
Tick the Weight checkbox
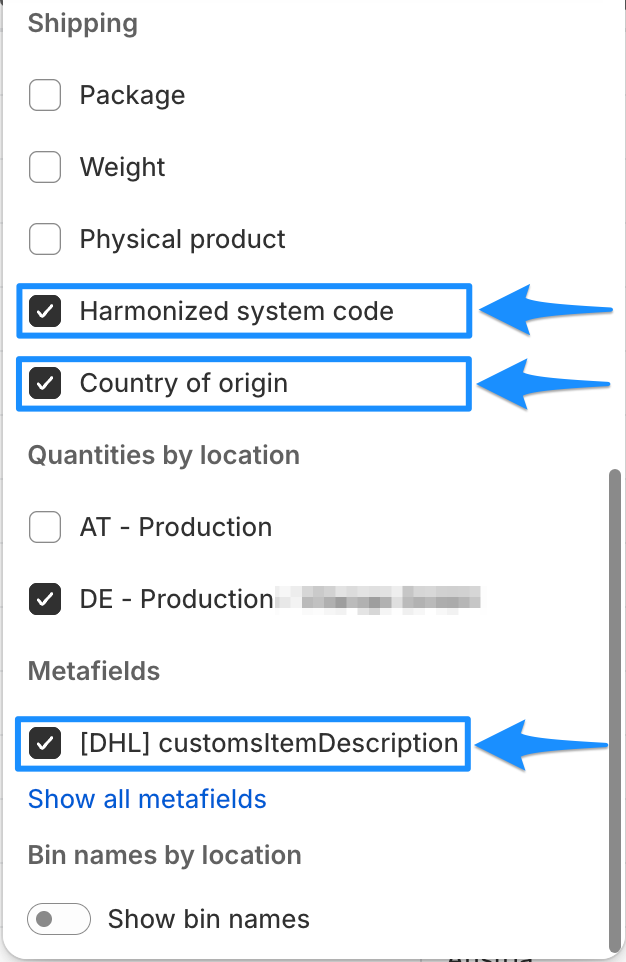tap(45, 168)
